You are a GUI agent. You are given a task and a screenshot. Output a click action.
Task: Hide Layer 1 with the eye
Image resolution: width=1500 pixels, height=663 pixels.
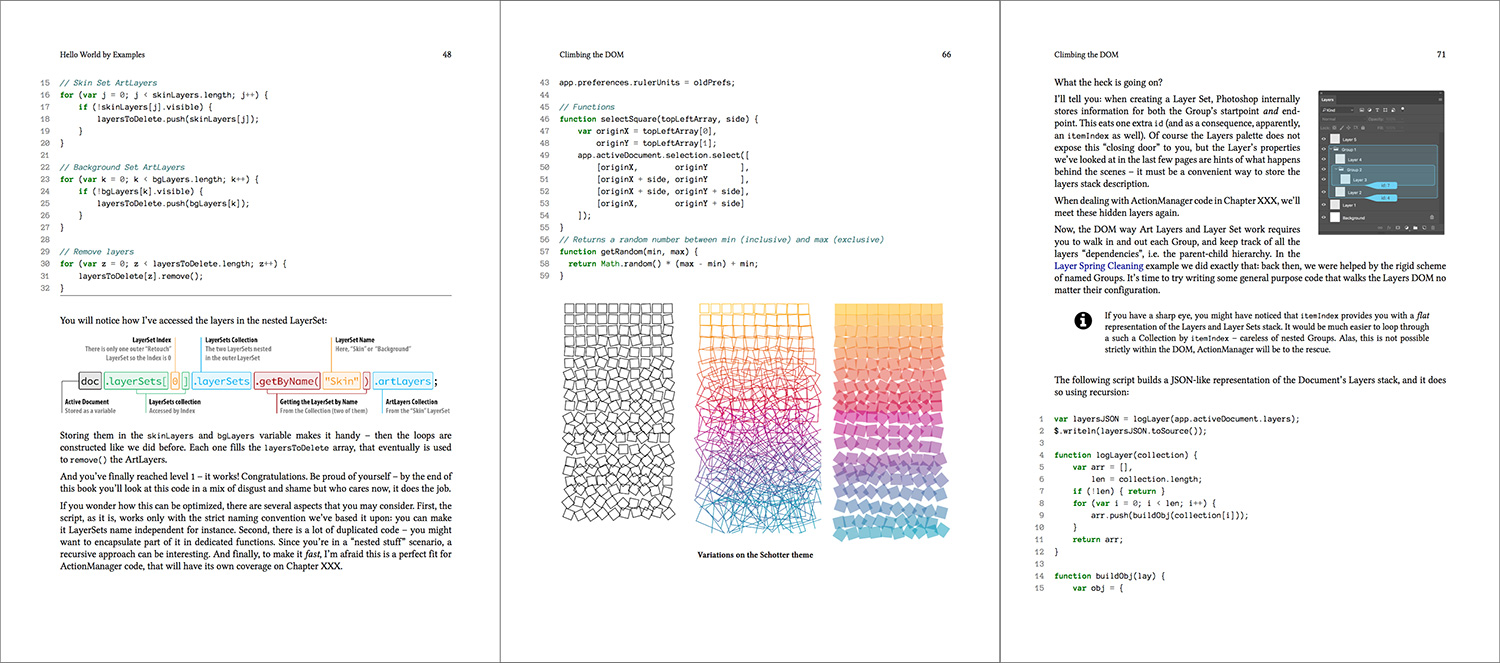1324,204
